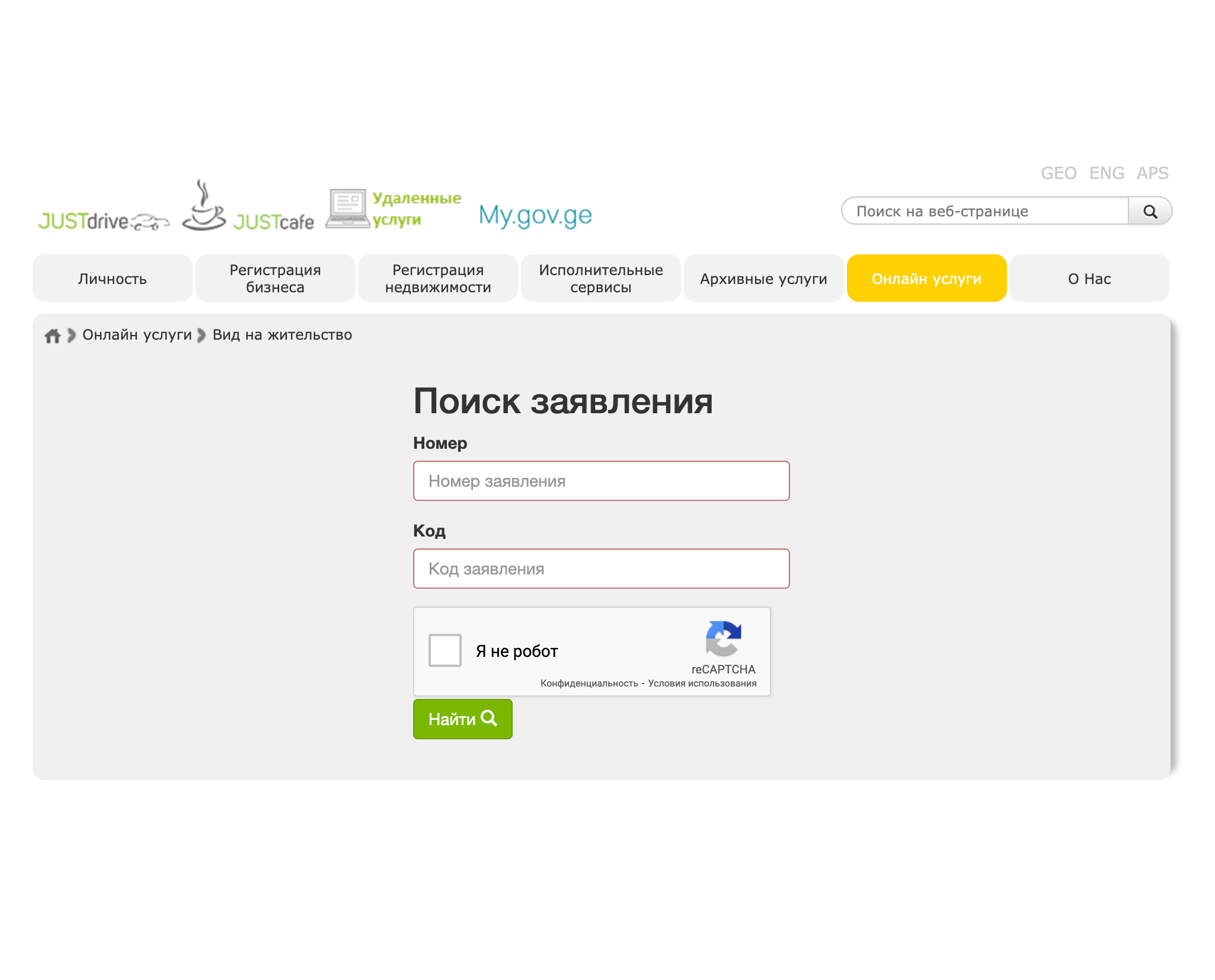The image size is (1215, 980).
Task: Click the 'Поиск заявления' heading
Action: (563, 401)
